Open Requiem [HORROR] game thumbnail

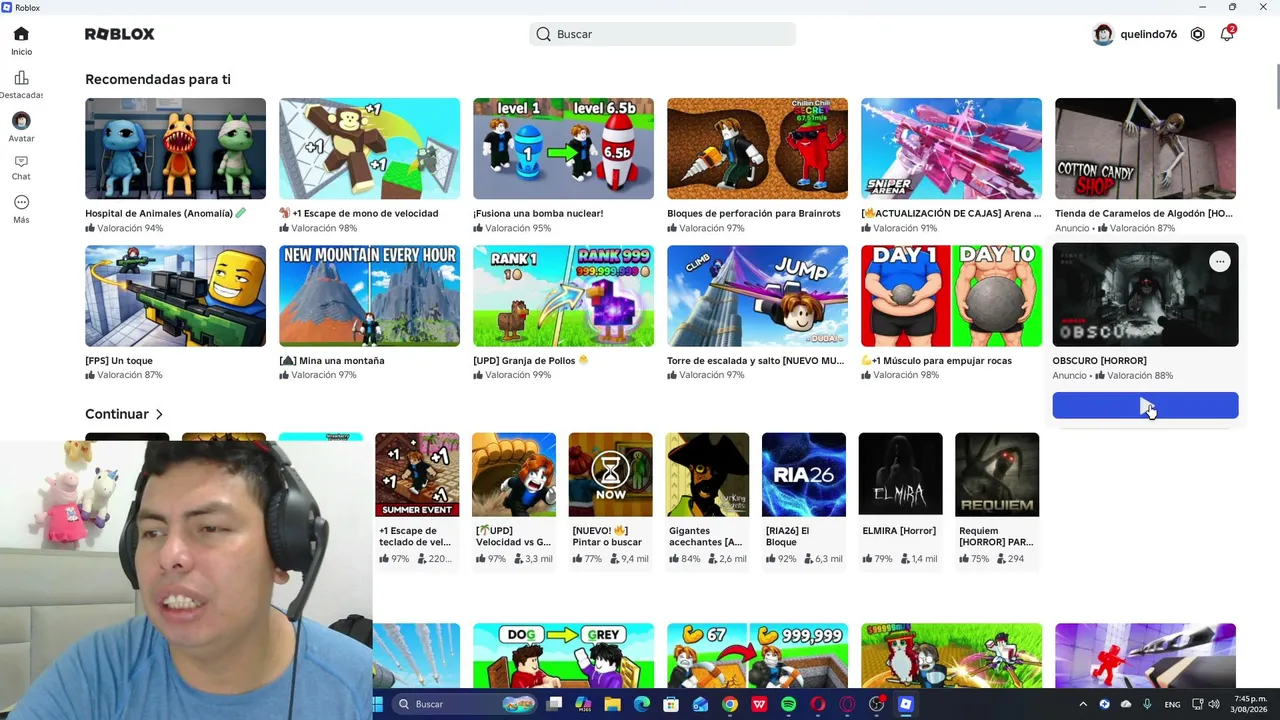click(997, 475)
